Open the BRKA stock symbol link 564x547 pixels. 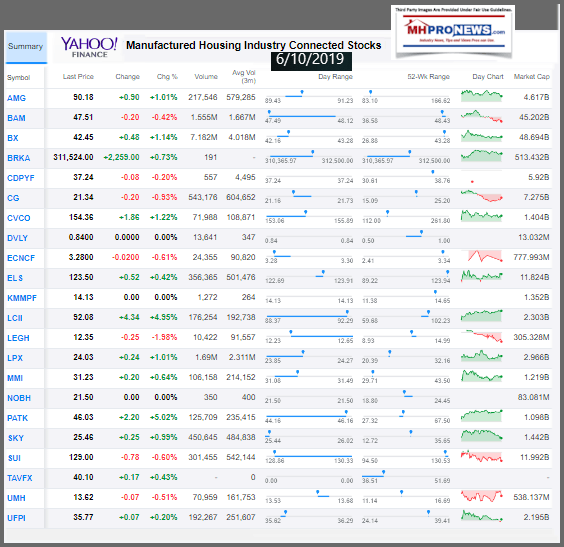[18, 158]
